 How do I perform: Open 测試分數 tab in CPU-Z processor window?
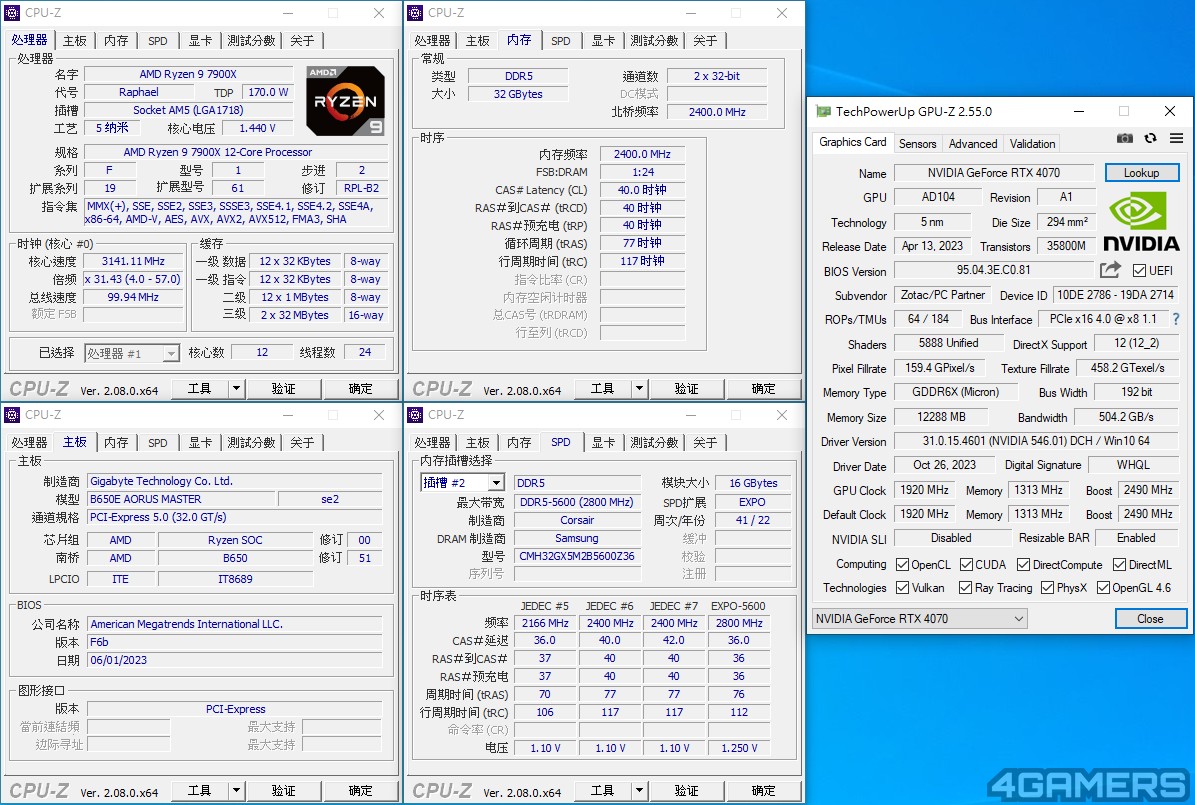[x=251, y=40]
